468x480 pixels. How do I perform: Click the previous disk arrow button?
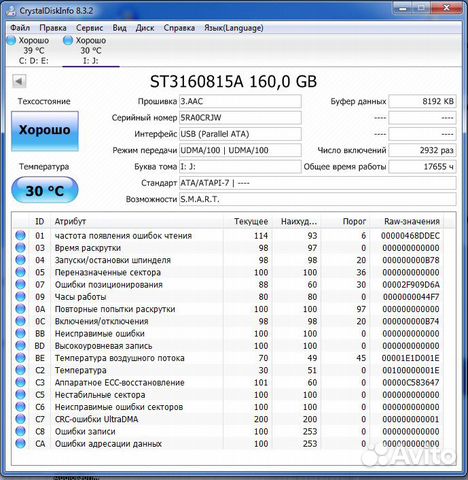click(x=19, y=81)
